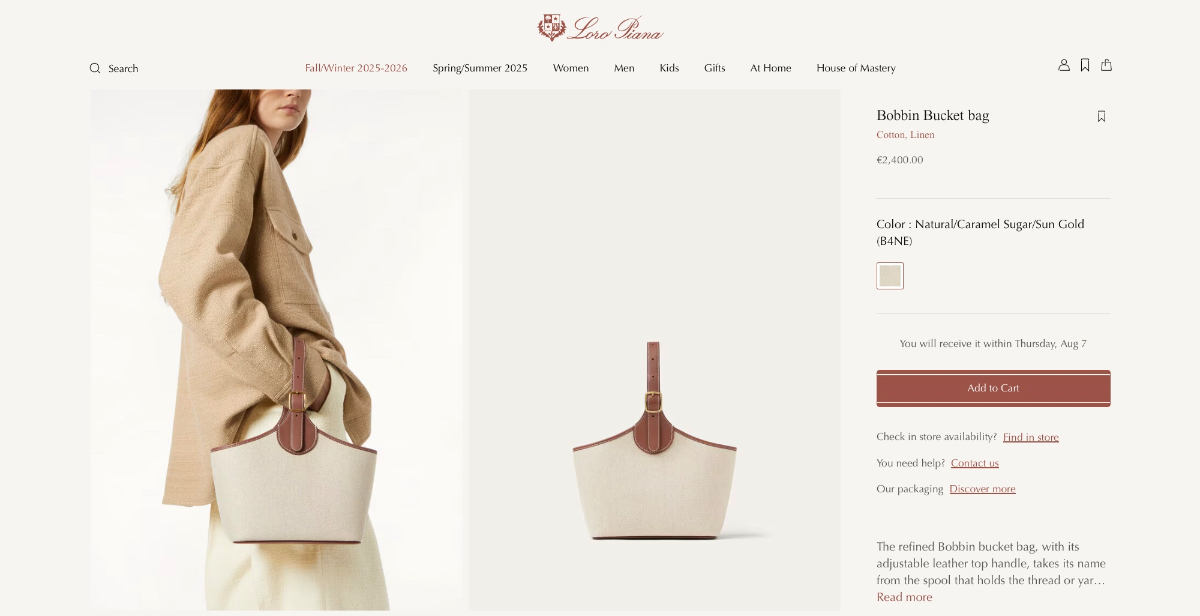Open the standalone bag product image
This screenshot has height=616, width=1200.
pyautogui.click(x=655, y=350)
